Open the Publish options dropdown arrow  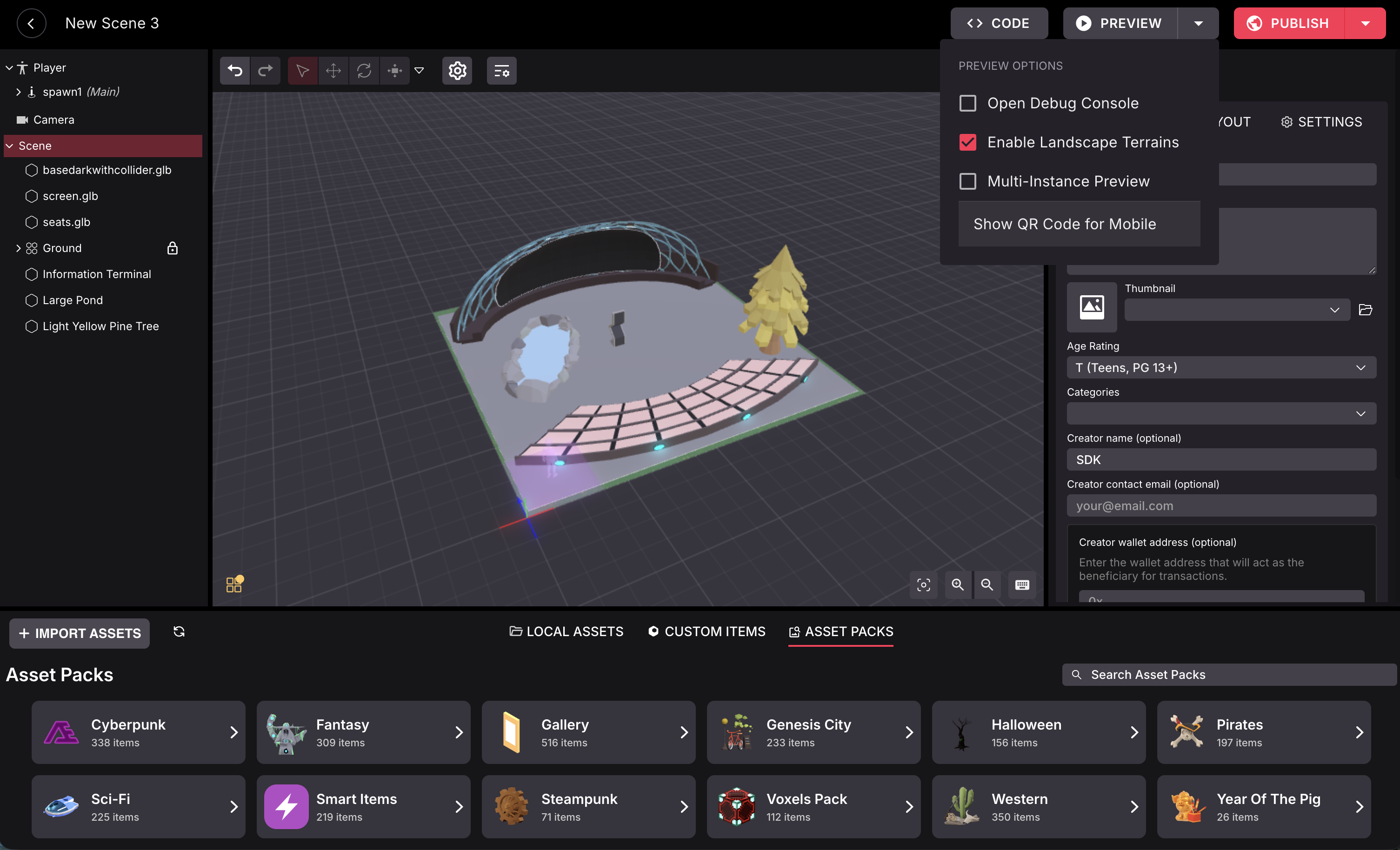pos(1365,23)
